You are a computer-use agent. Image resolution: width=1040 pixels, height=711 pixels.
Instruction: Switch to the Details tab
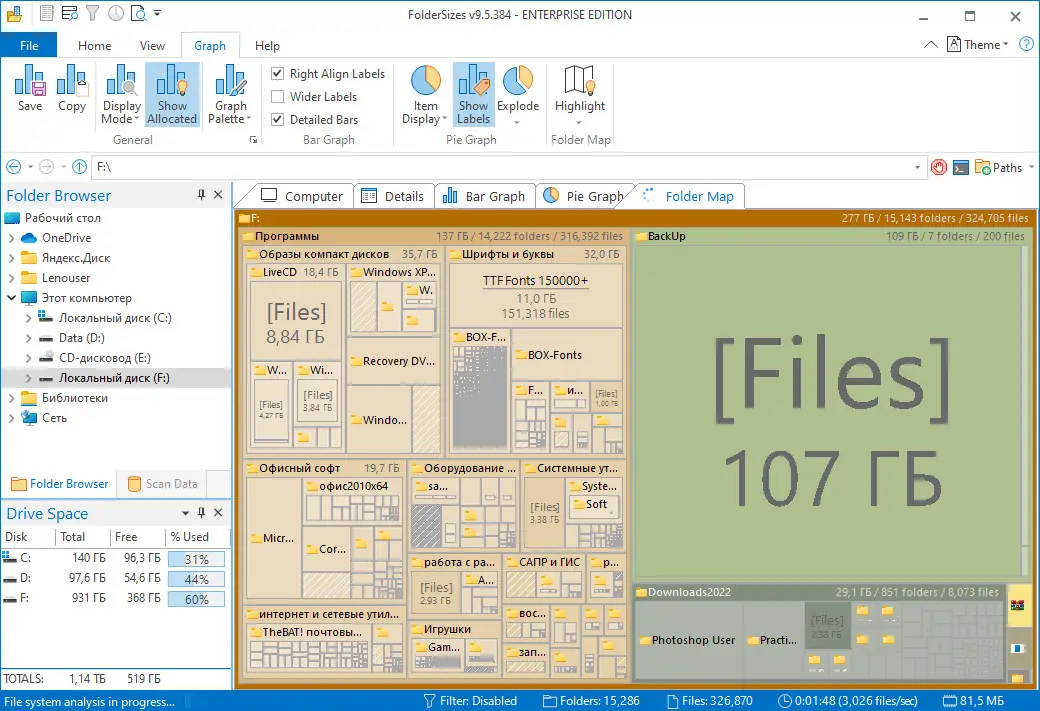tap(393, 196)
